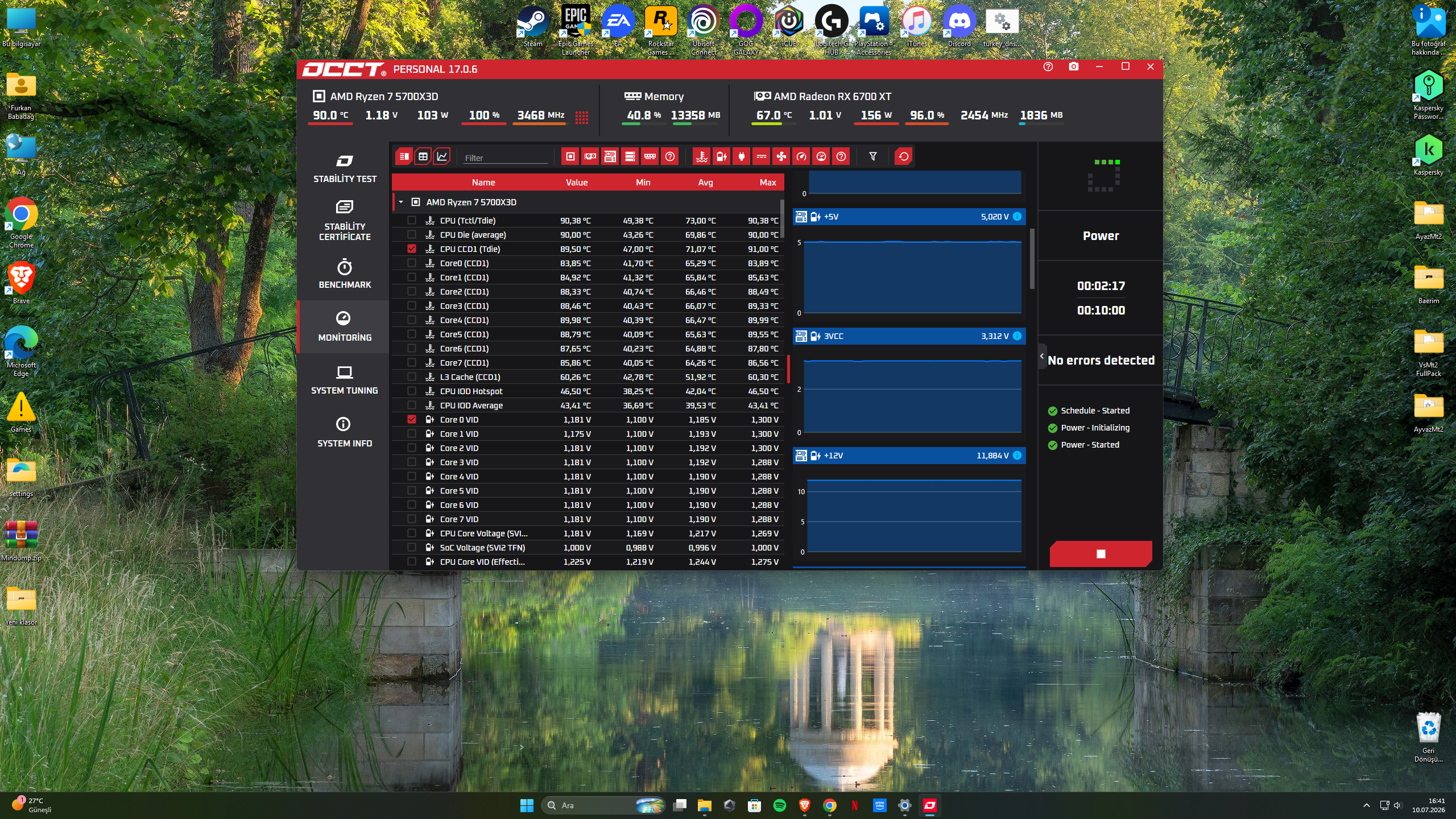Uncheck the Core 0 VID checkbox
This screenshot has width=1456, height=819.
click(412, 420)
